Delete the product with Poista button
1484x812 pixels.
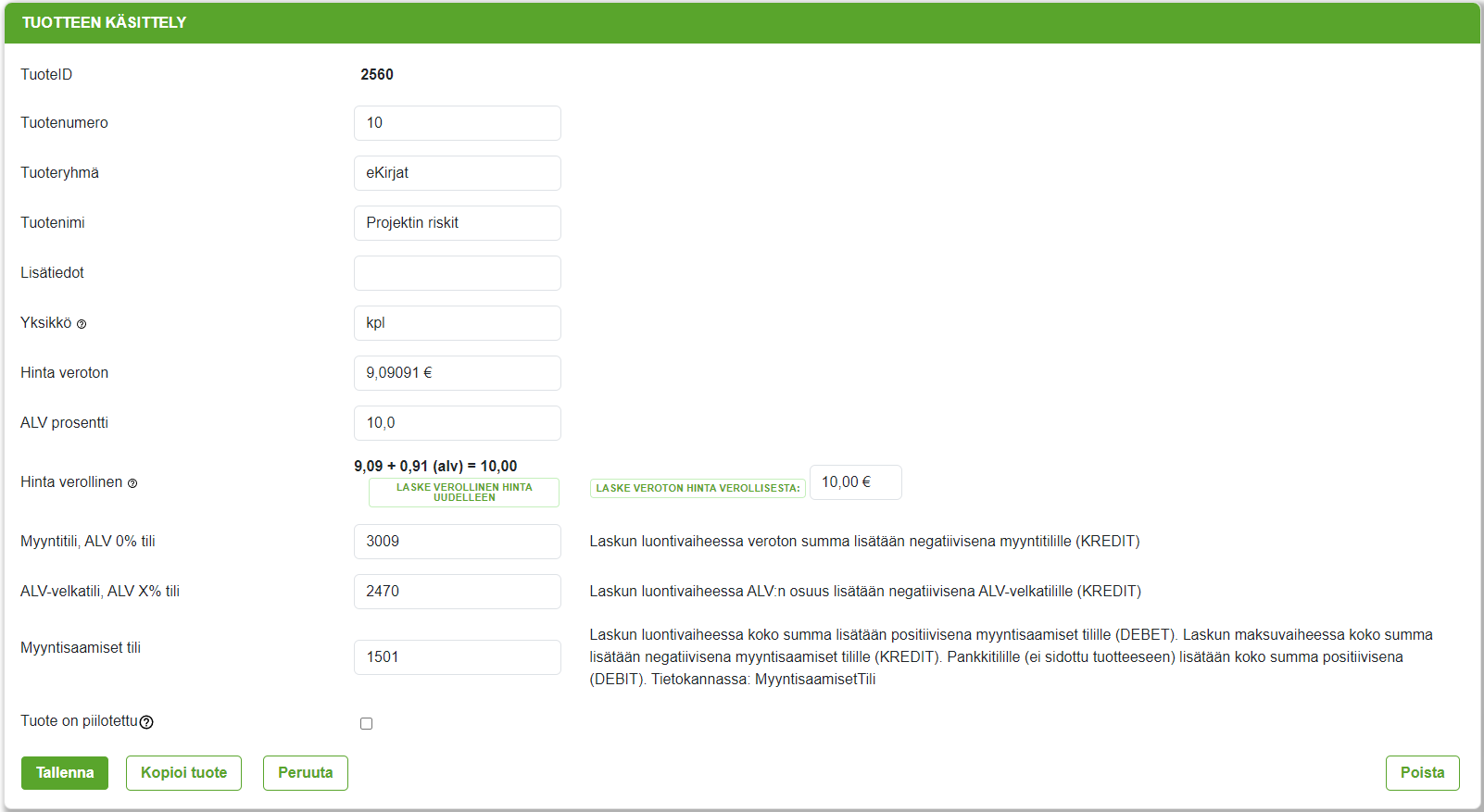click(1423, 773)
